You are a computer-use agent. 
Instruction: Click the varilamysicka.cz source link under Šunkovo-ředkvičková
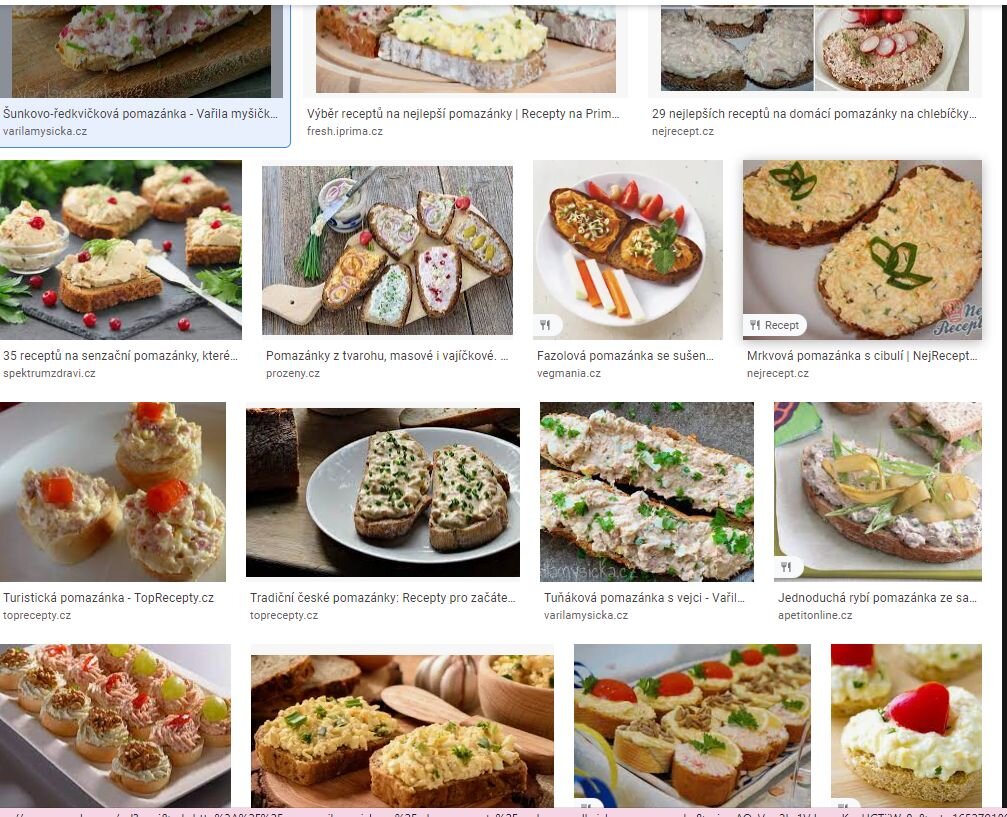pyautogui.click(x=45, y=131)
